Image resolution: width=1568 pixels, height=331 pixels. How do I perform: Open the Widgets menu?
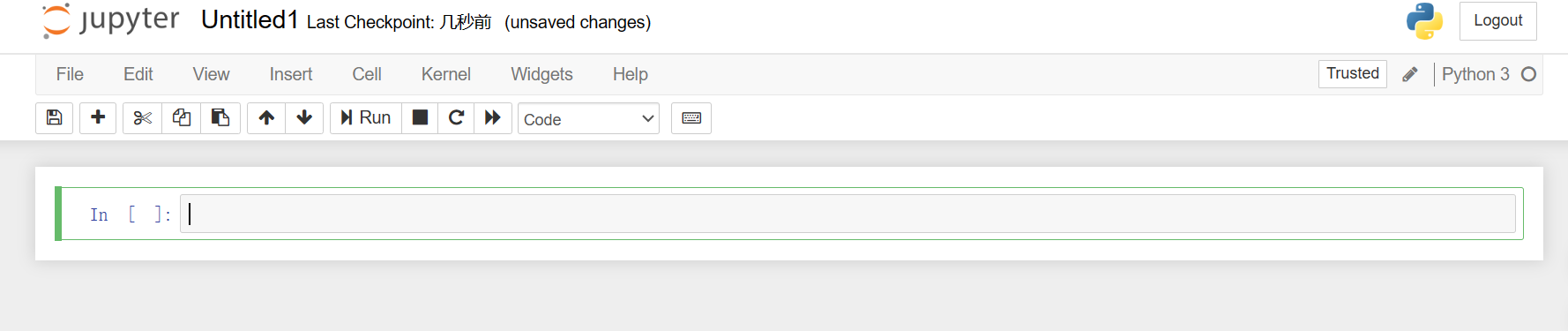(x=541, y=74)
